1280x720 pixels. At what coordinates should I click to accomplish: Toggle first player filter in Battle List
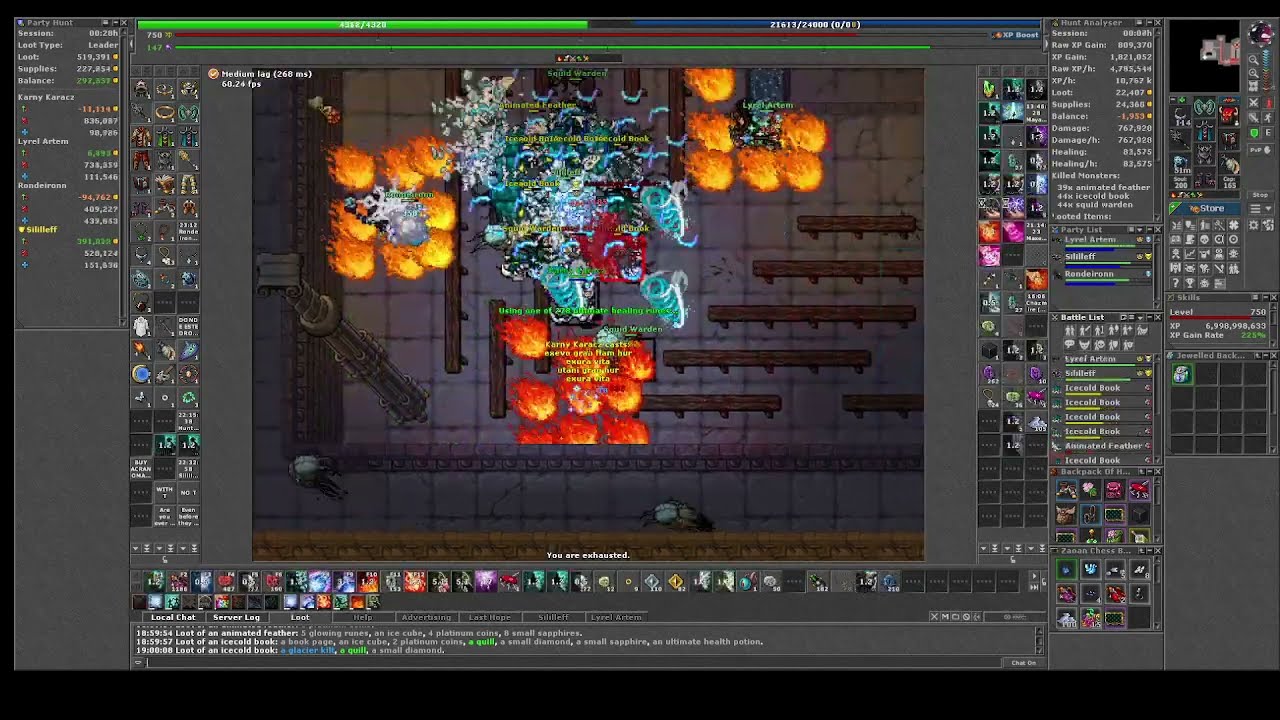(x=1071, y=330)
